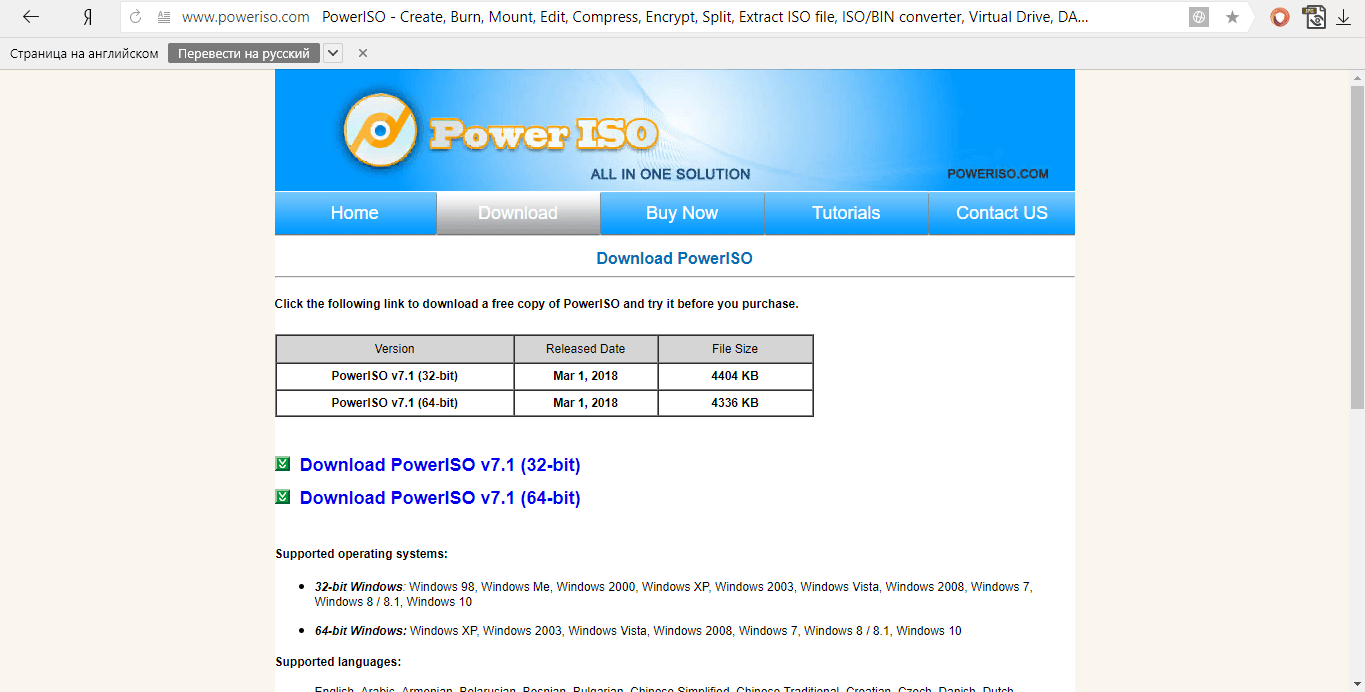This screenshot has width=1365, height=692.
Task: Click the green icon beside 32-bit download
Action: 283,464
